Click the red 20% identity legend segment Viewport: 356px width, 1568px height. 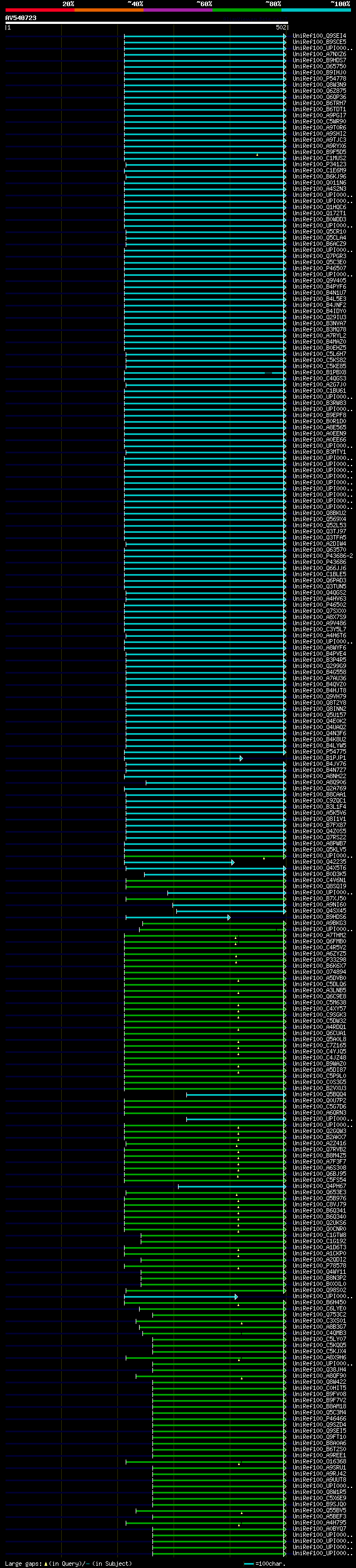point(40,10)
